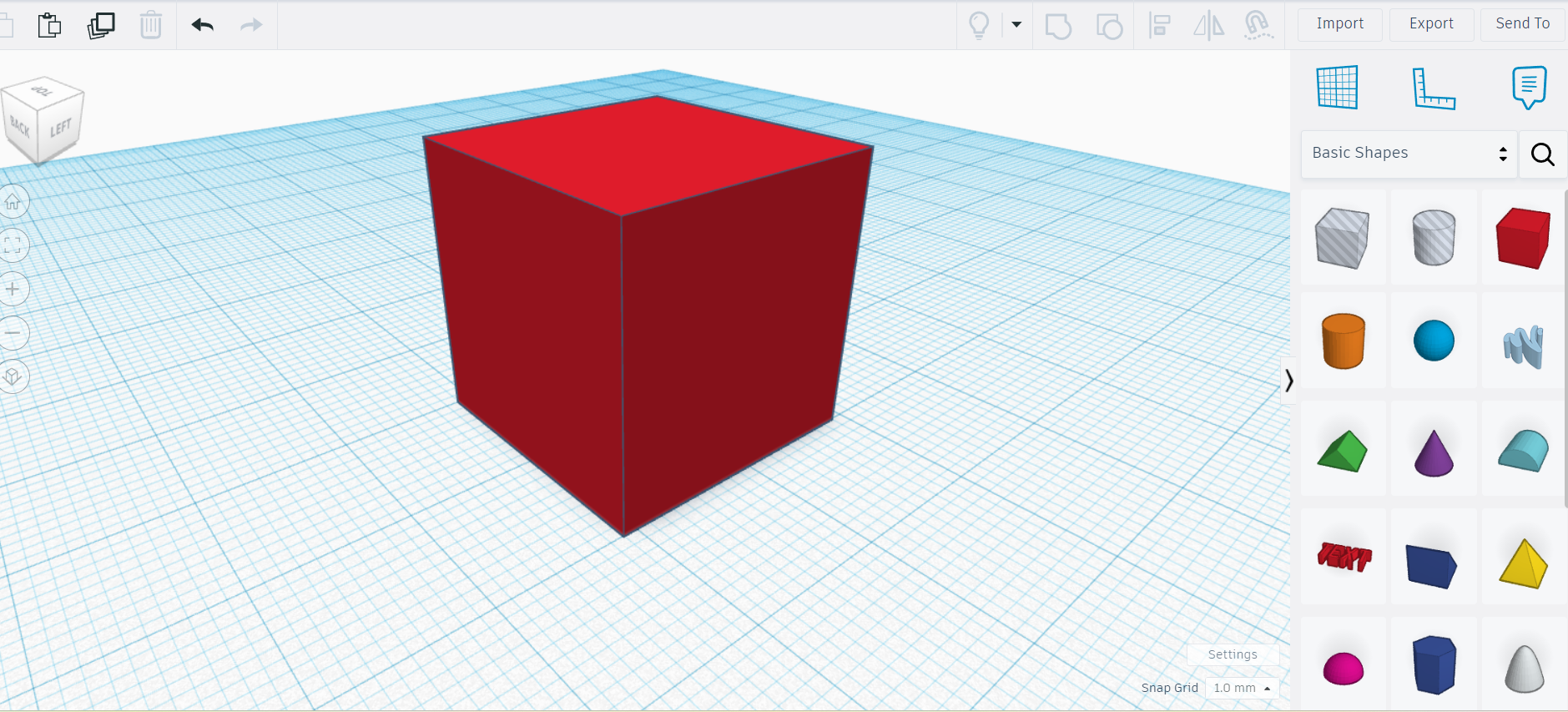Select the purple Cone shape
Screen dimensions: 1568x712
1434,452
